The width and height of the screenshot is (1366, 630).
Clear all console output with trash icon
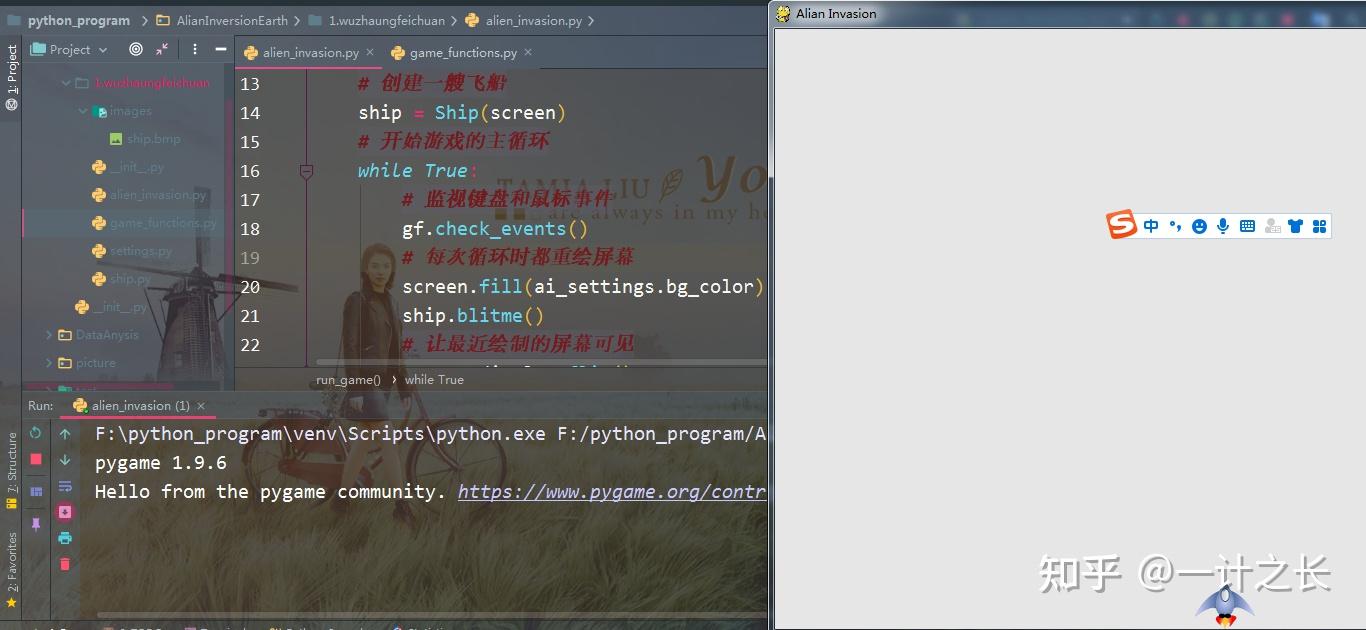point(64,563)
